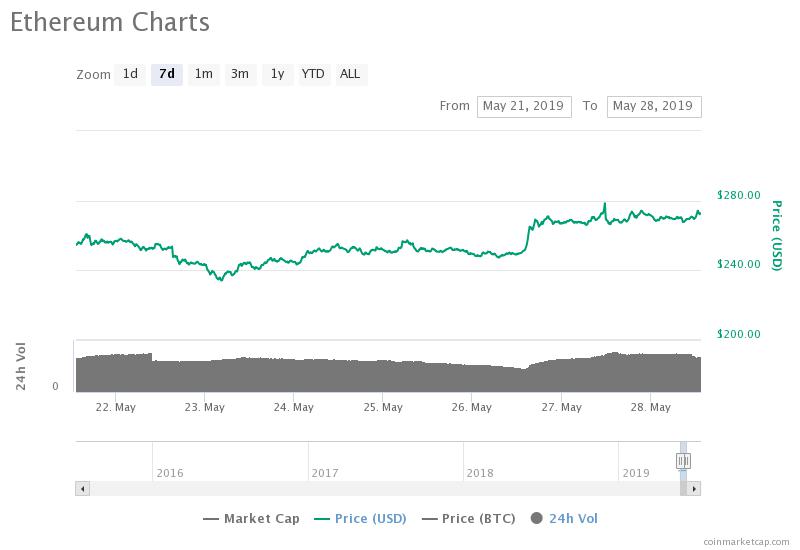Click the 28. May axis label
This screenshot has width=800, height=550.
tap(651, 407)
